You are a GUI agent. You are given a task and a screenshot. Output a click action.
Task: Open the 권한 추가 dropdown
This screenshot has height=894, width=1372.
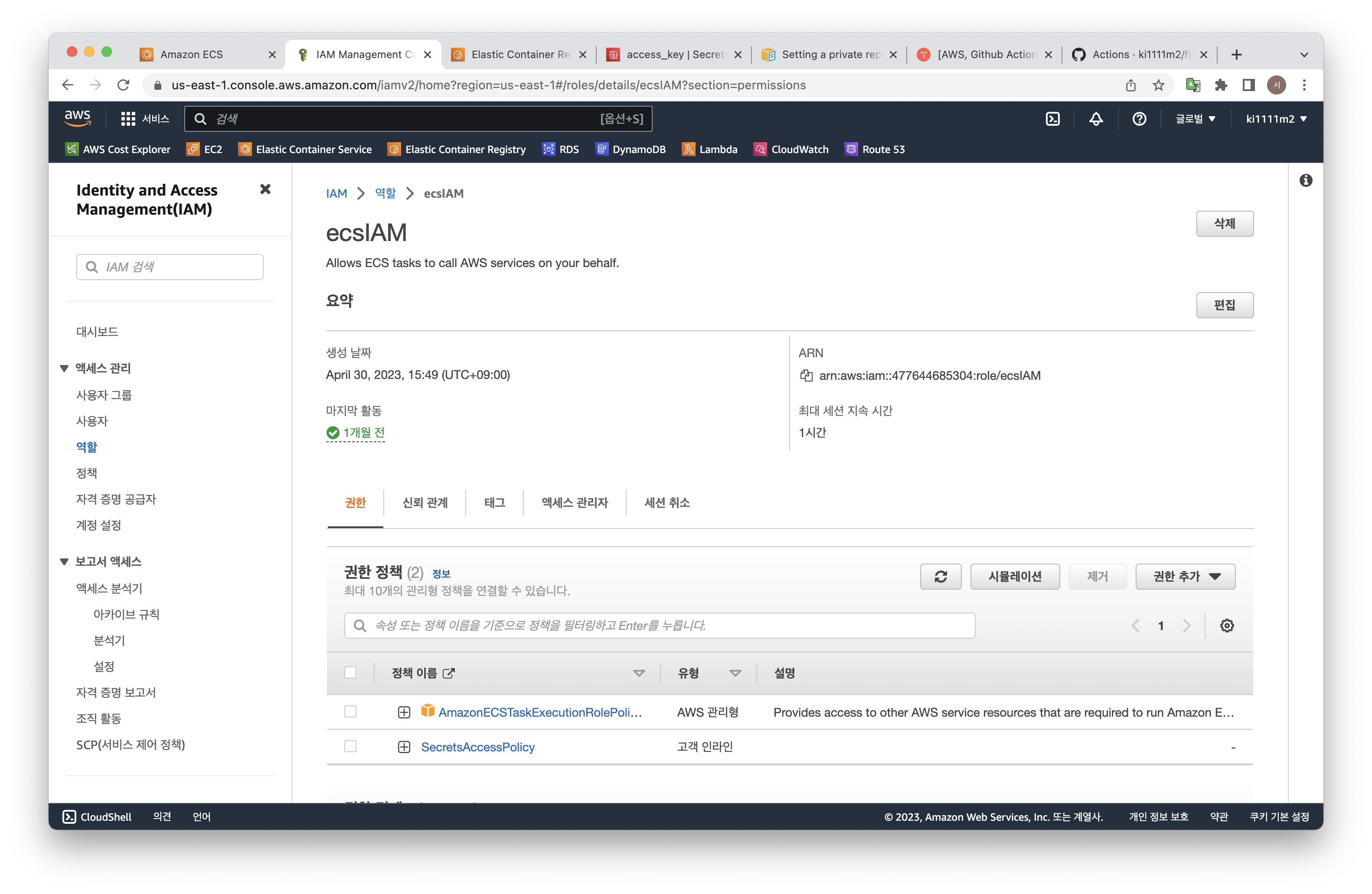point(1185,576)
